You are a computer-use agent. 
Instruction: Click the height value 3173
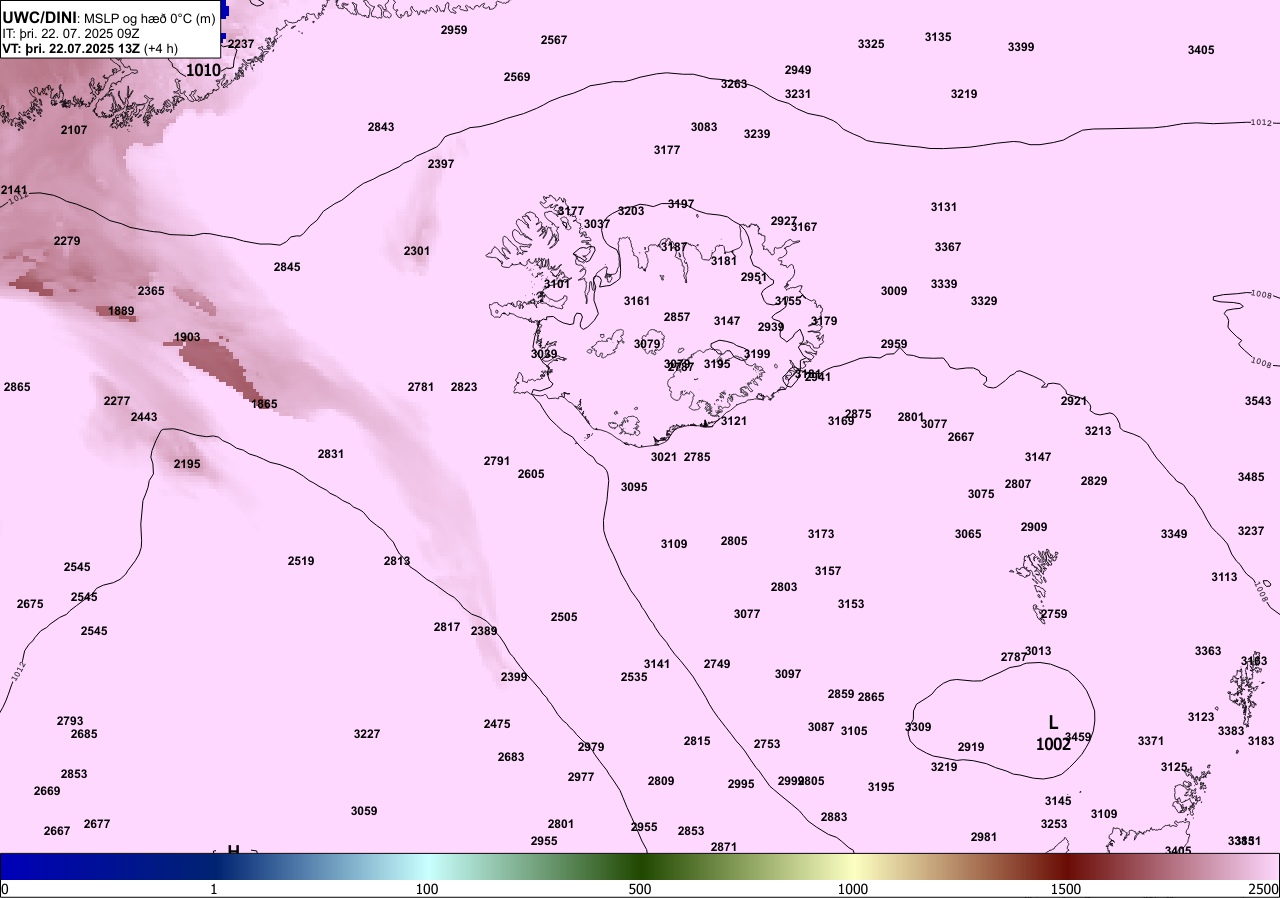pyautogui.click(x=821, y=534)
